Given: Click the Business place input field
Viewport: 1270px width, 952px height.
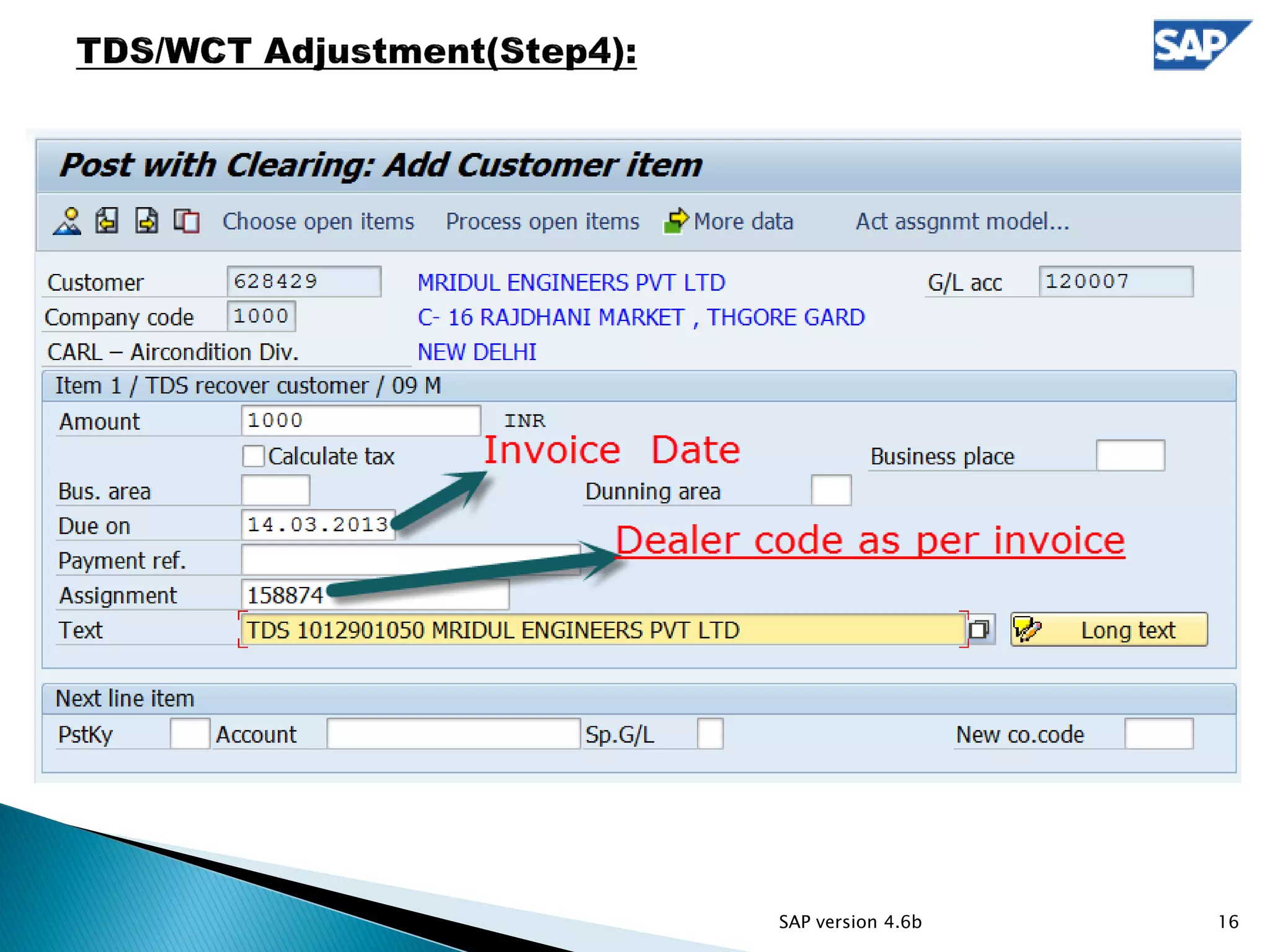Looking at the screenshot, I should click(1130, 456).
